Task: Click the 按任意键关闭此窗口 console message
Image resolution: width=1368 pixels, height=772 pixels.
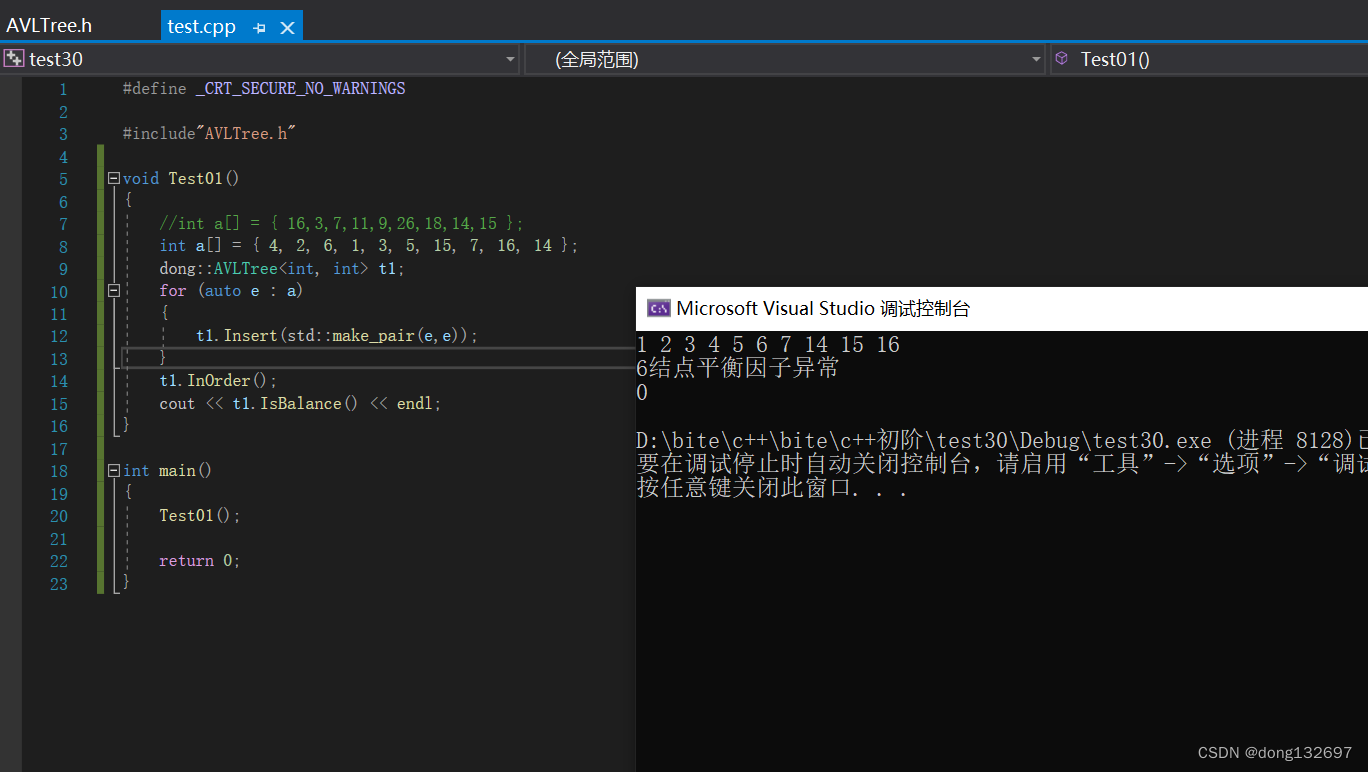Action: click(x=772, y=489)
